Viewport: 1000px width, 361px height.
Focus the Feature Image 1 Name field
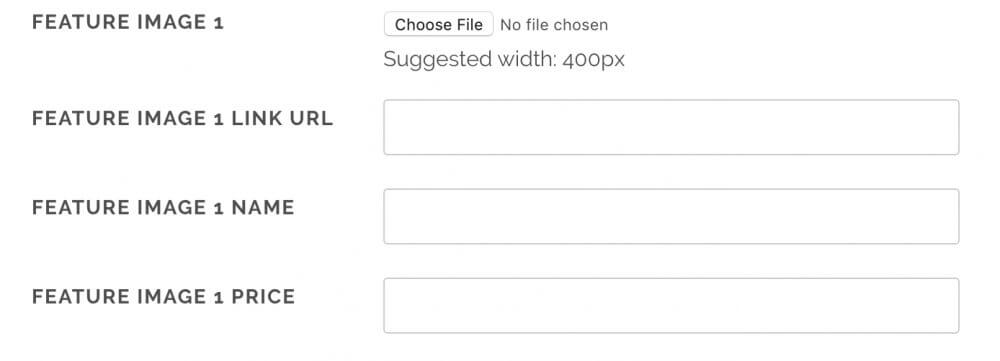click(x=671, y=216)
